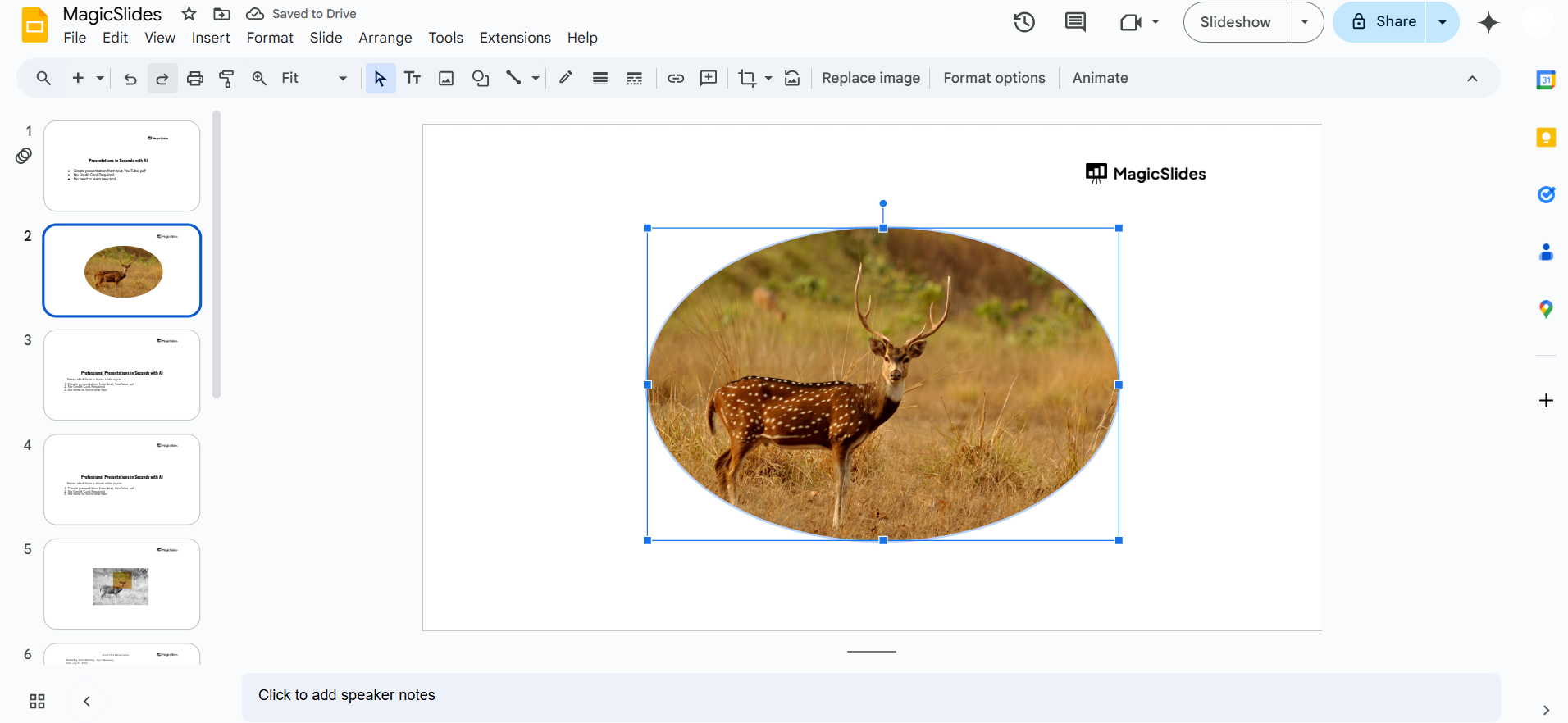Expand the Fit zoom dropdown
Image resolution: width=1568 pixels, height=723 pixels.
343,79
